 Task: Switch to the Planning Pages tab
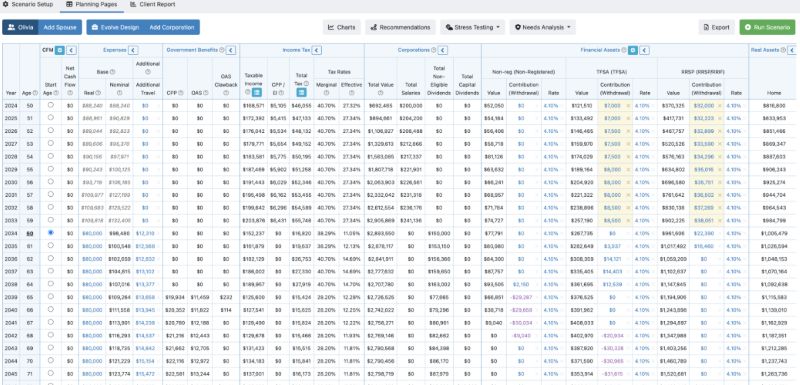pos(92,4)
